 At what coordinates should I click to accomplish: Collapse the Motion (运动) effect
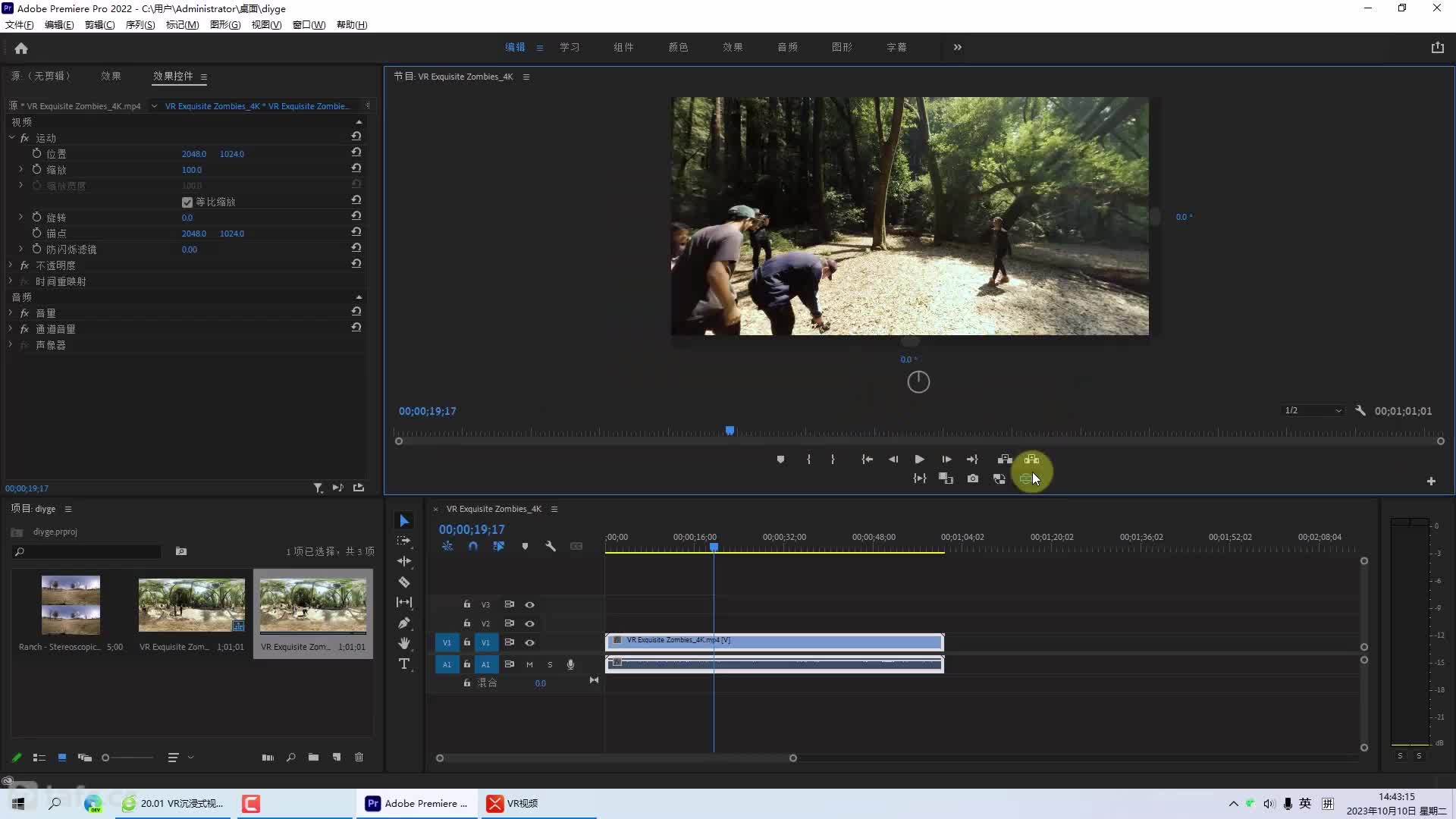(11, 138)
